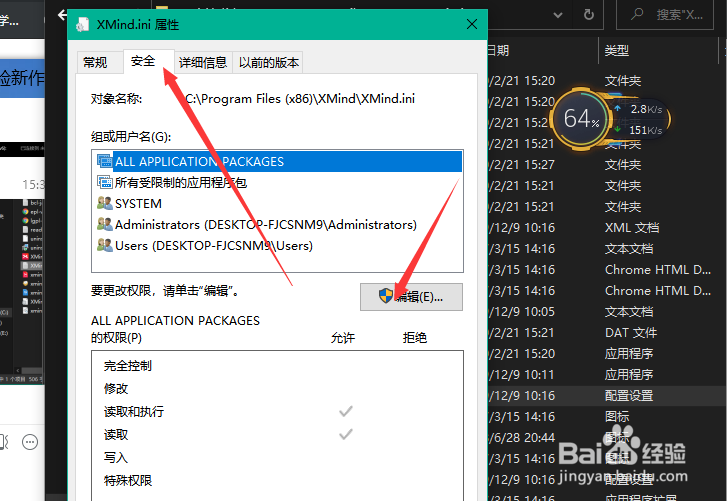Image resolution: width=727 pixels, height=501 pixels.
Task: Select 所有受限制的应用程序包 entry
Action: tap(277, 183)
